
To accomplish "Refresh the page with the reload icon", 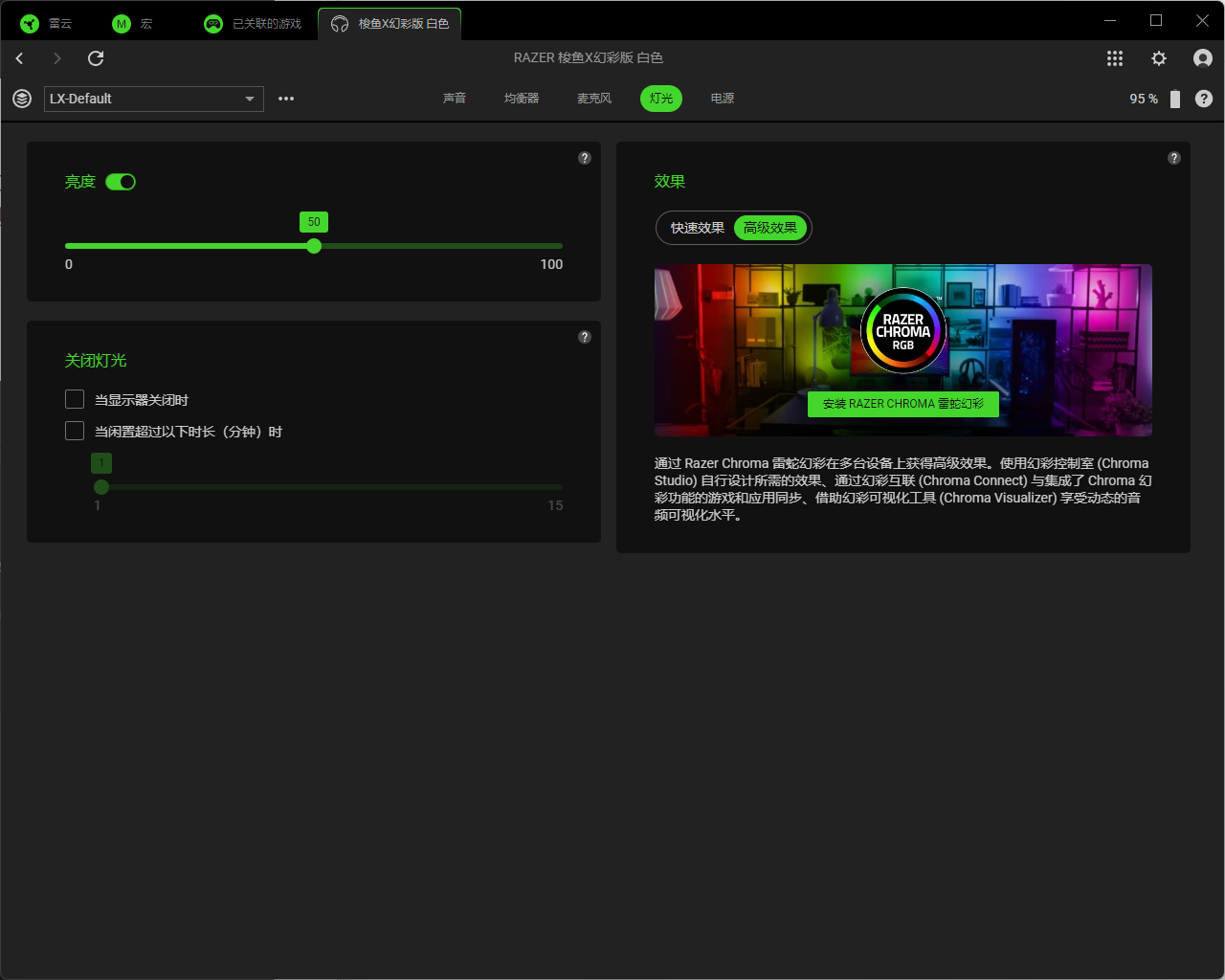I will (x=96, y=58).
